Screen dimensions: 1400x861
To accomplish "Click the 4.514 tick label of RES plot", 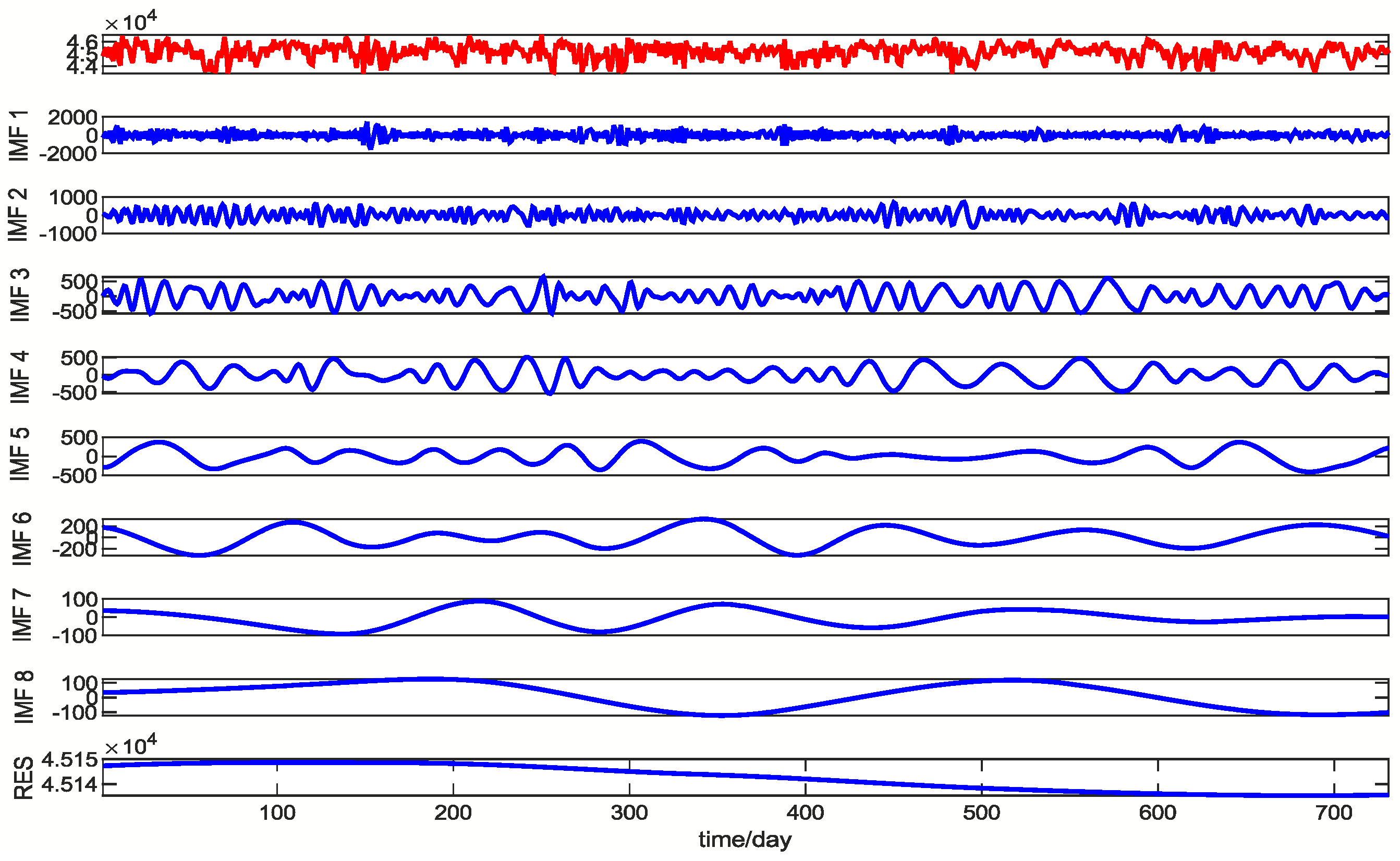I will 69,785.
